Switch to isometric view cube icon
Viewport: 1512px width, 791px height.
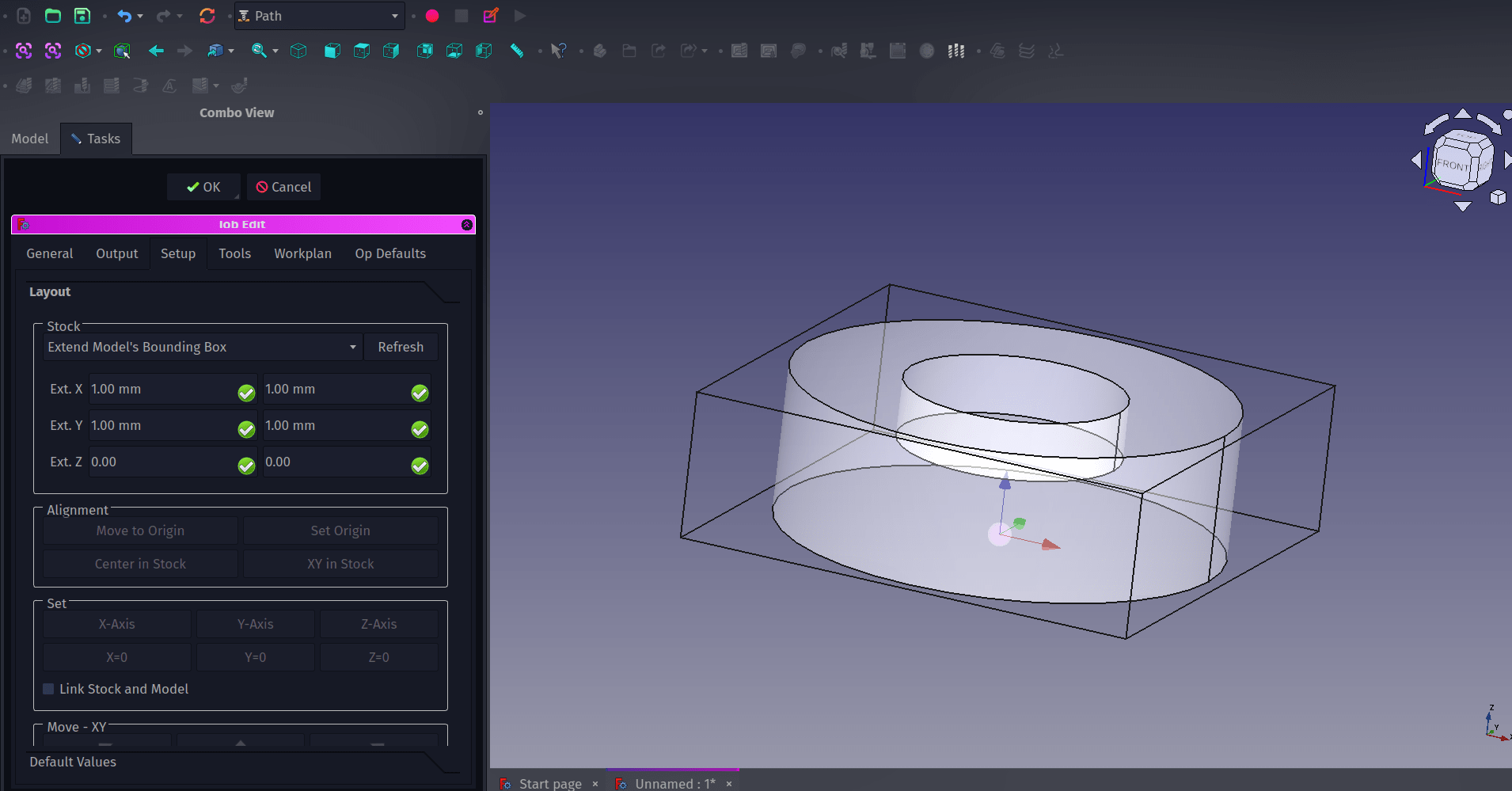[298, 51]
